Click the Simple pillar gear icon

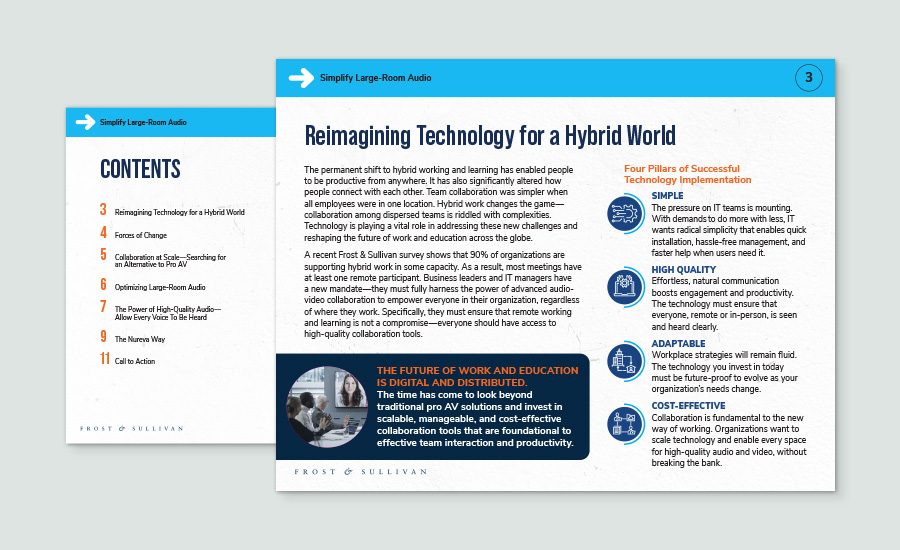627,215
